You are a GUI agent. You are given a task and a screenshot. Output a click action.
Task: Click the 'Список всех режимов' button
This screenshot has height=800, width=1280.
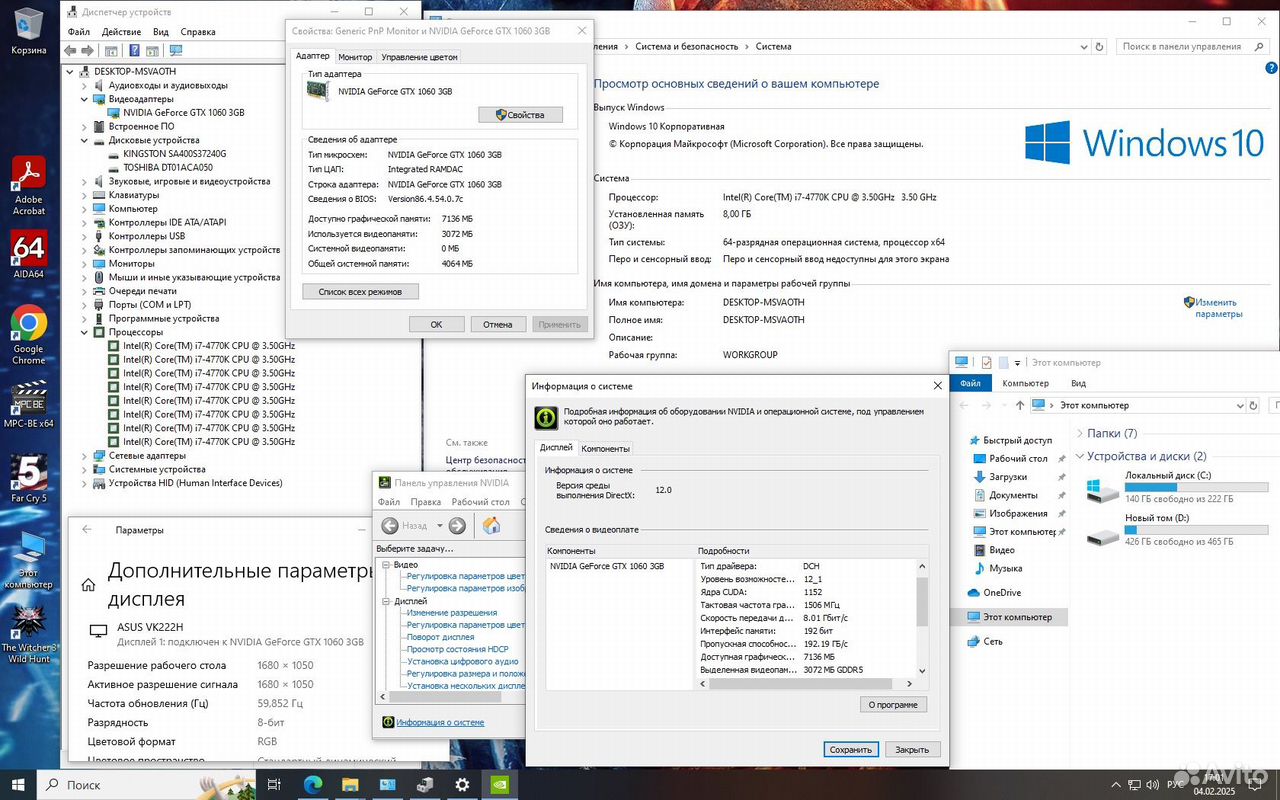(360, 292)
